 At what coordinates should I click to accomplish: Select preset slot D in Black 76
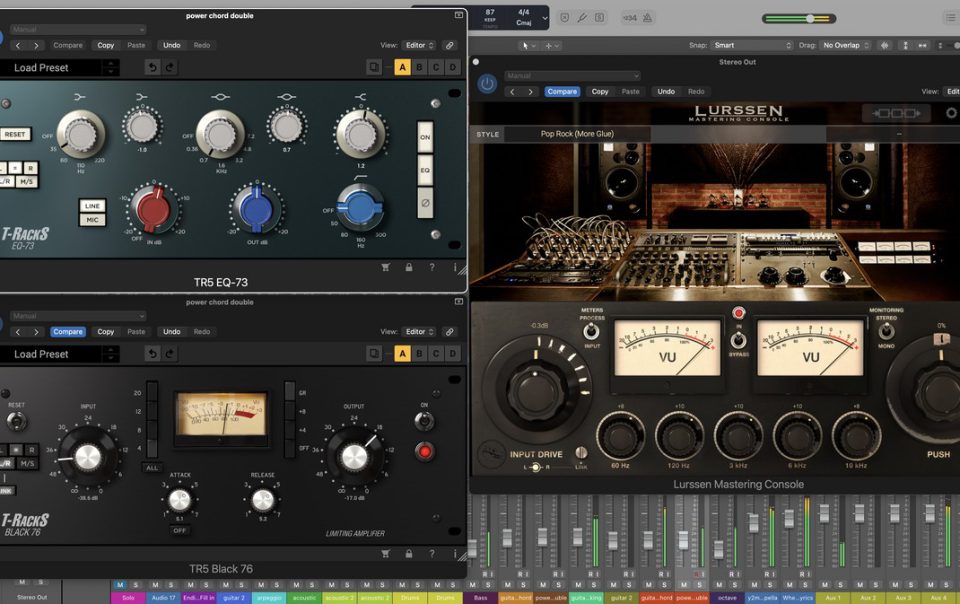452,353
